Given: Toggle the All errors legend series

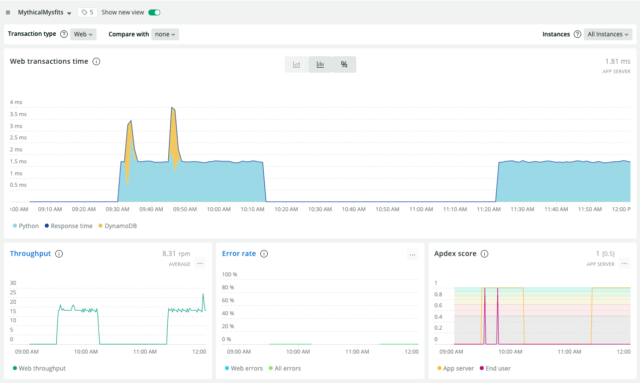Looking at the screenshot, I should 284,368.
